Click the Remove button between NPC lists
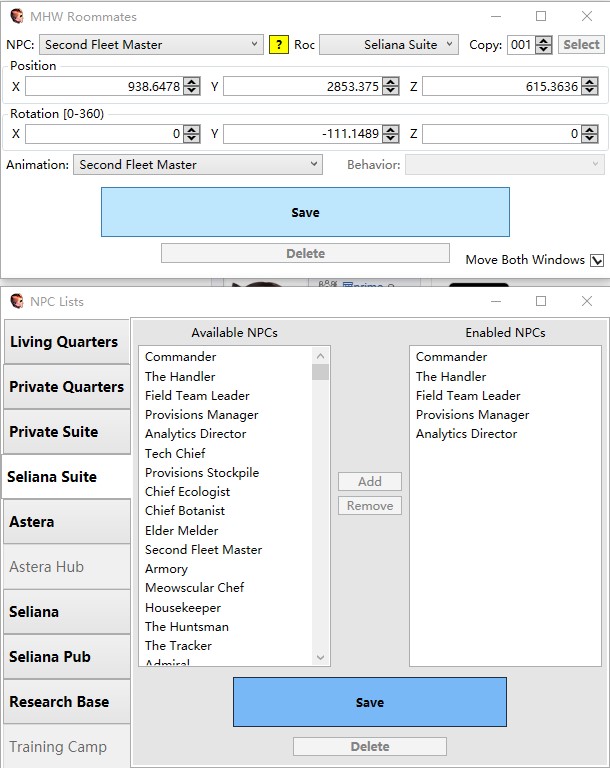 pyautogui.click(x=370, y=505)
